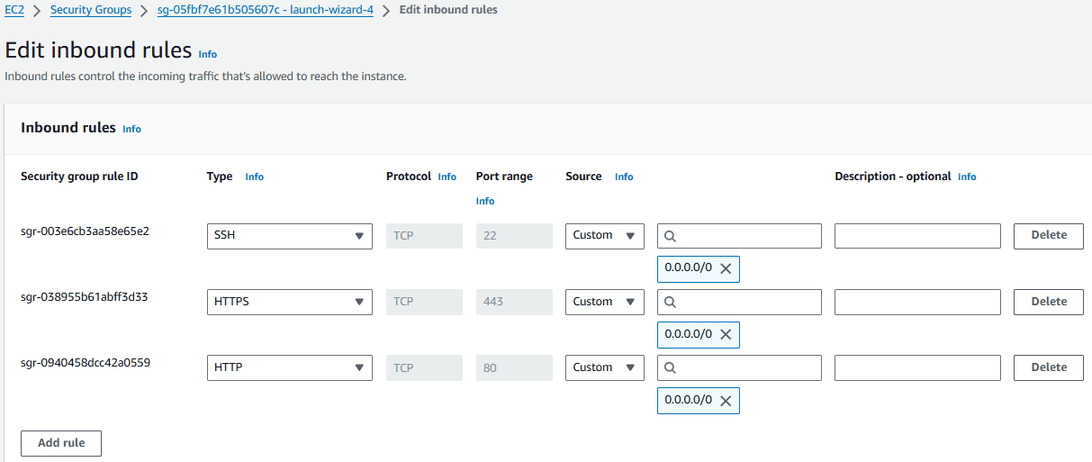This screenshot has width=1092, height=462.
Task: Delete the SSH inbound rule
Action: [x=1048, y=236]
